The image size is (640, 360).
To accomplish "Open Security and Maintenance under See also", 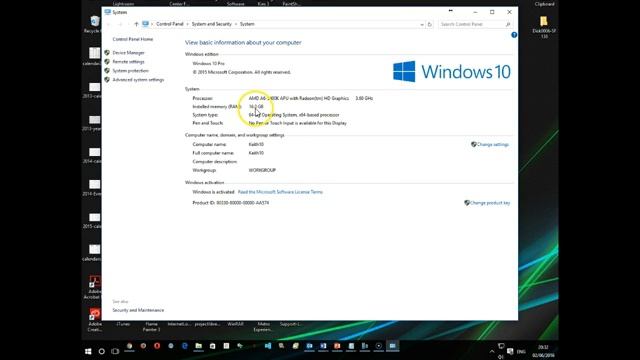I will [x=138, y=310].
